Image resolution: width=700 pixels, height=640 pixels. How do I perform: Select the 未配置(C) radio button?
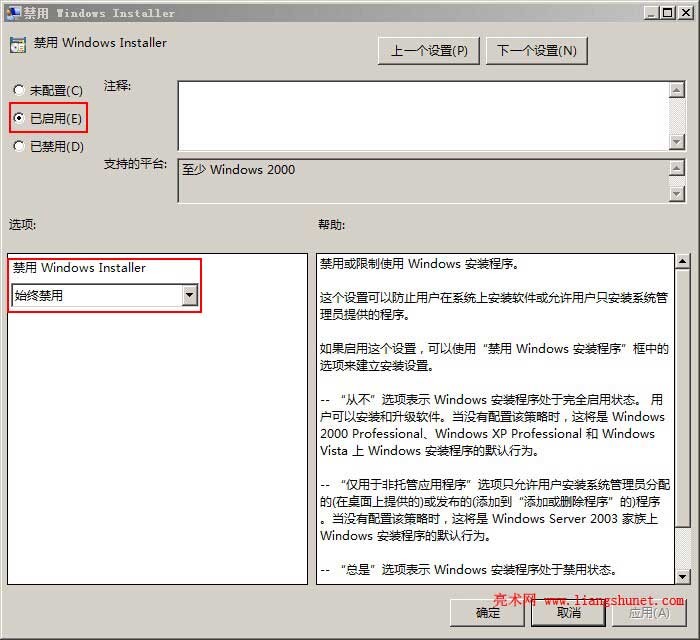coord(18,91)
